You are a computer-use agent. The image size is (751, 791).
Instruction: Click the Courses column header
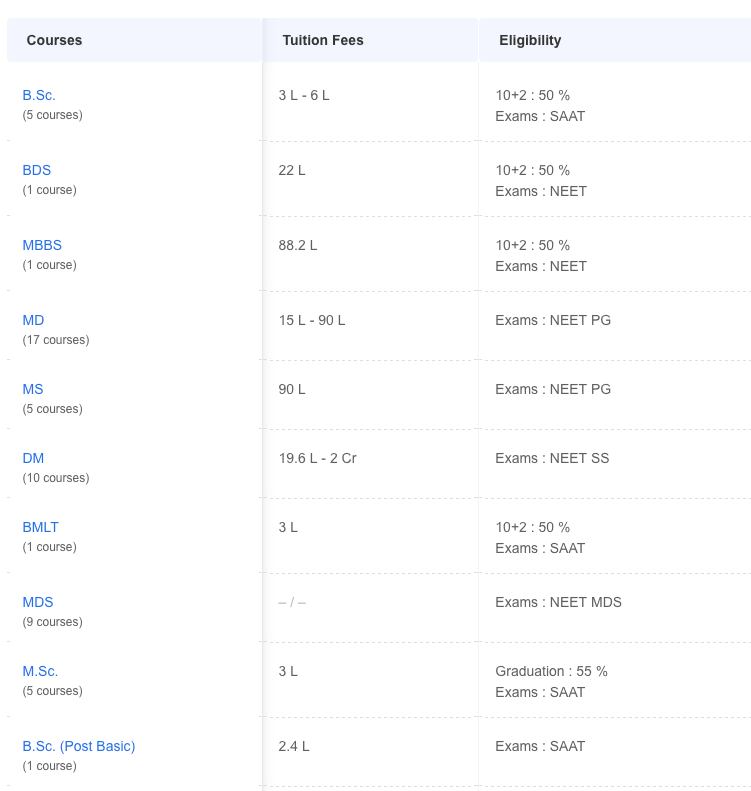(54, 40)
